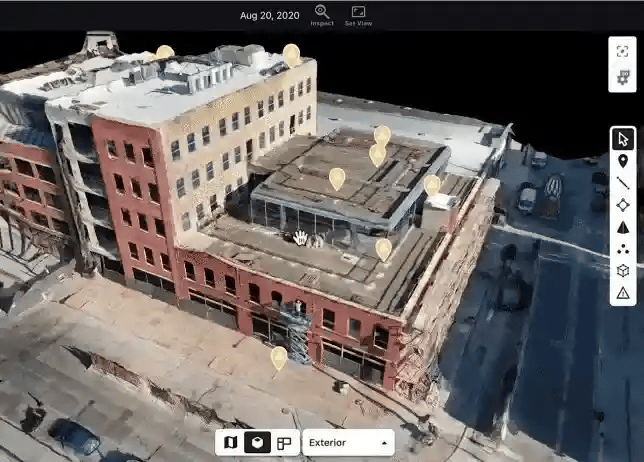
Task: Select the warning triangle issue tool
Action: click(623, 293)
